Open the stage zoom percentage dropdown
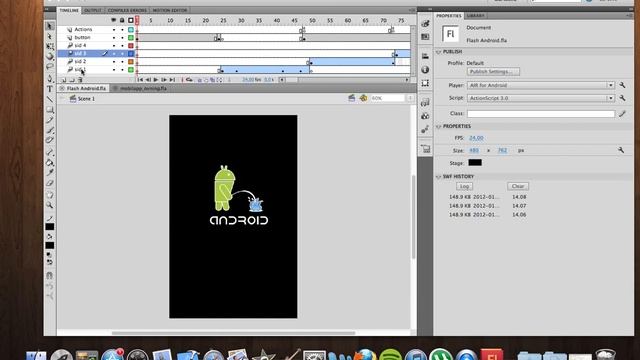The height and width of the screenshot is (360, 640). tap(410, 98)
